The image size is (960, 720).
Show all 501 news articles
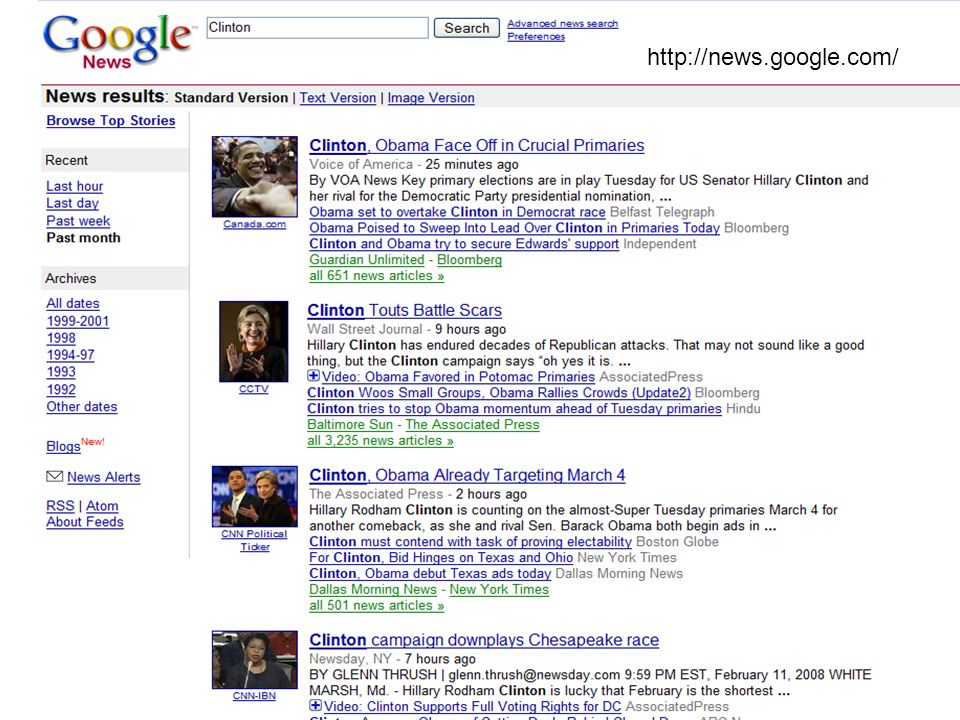click(x=377, y=606)
